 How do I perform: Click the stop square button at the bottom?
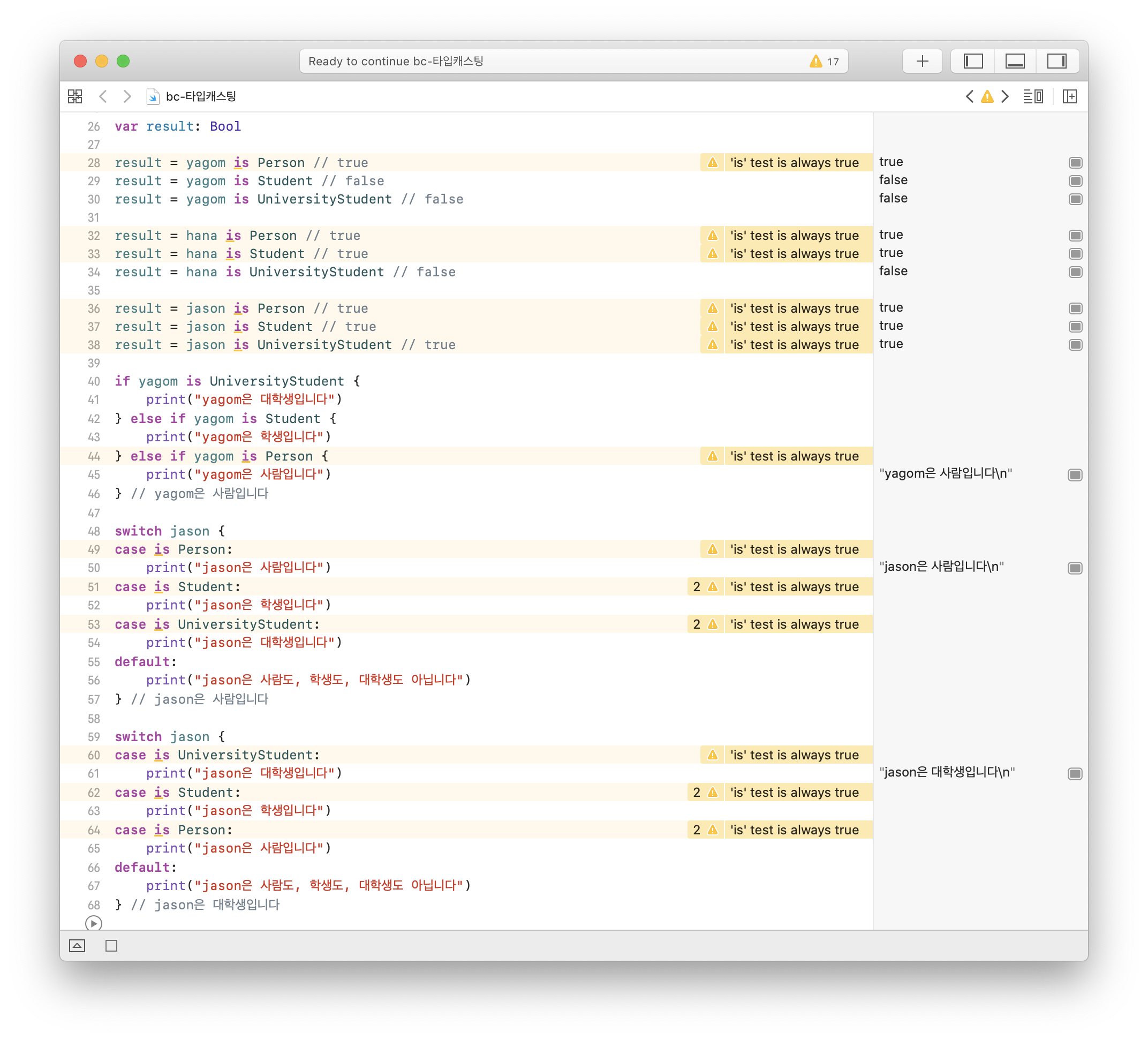(111, 945)
